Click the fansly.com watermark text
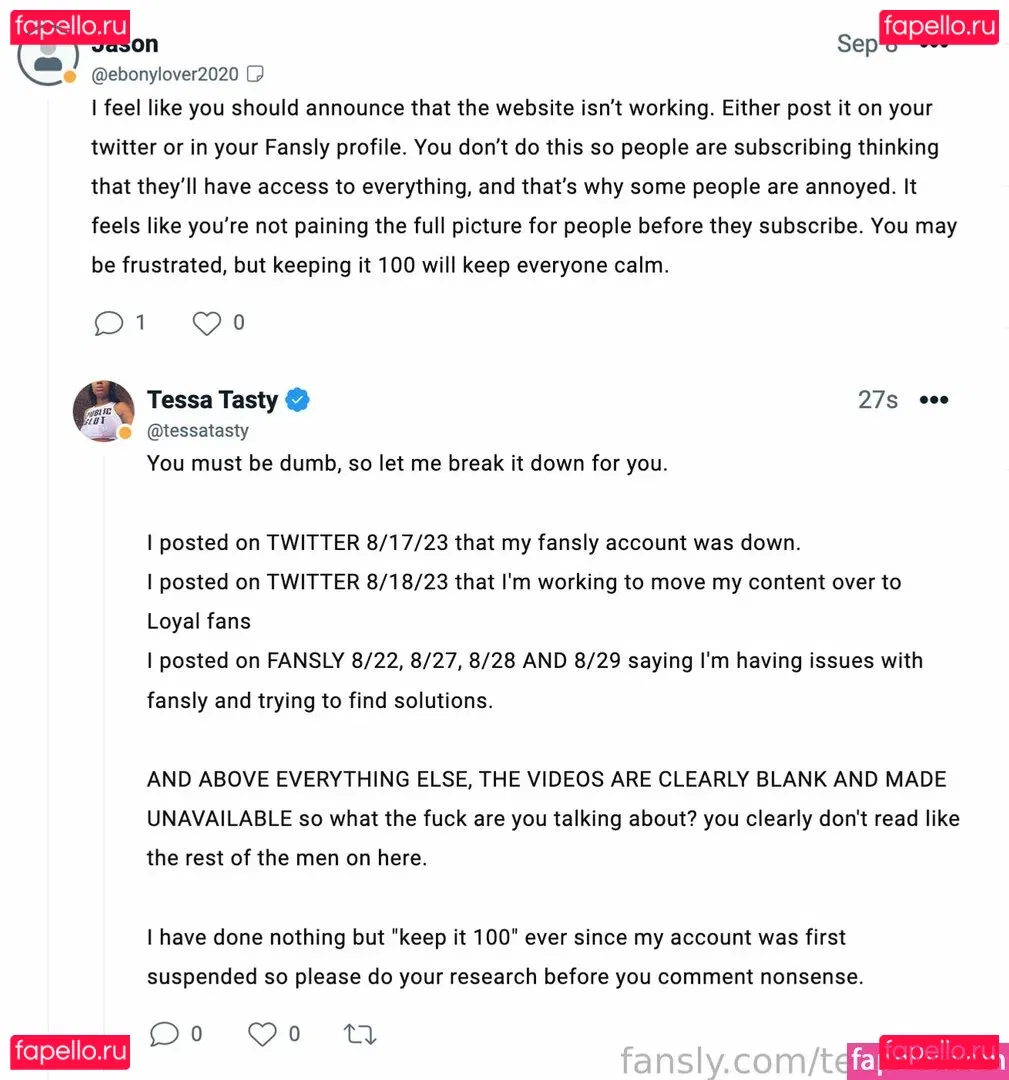This screenshot has height=1080, width=1009. 730,1059
